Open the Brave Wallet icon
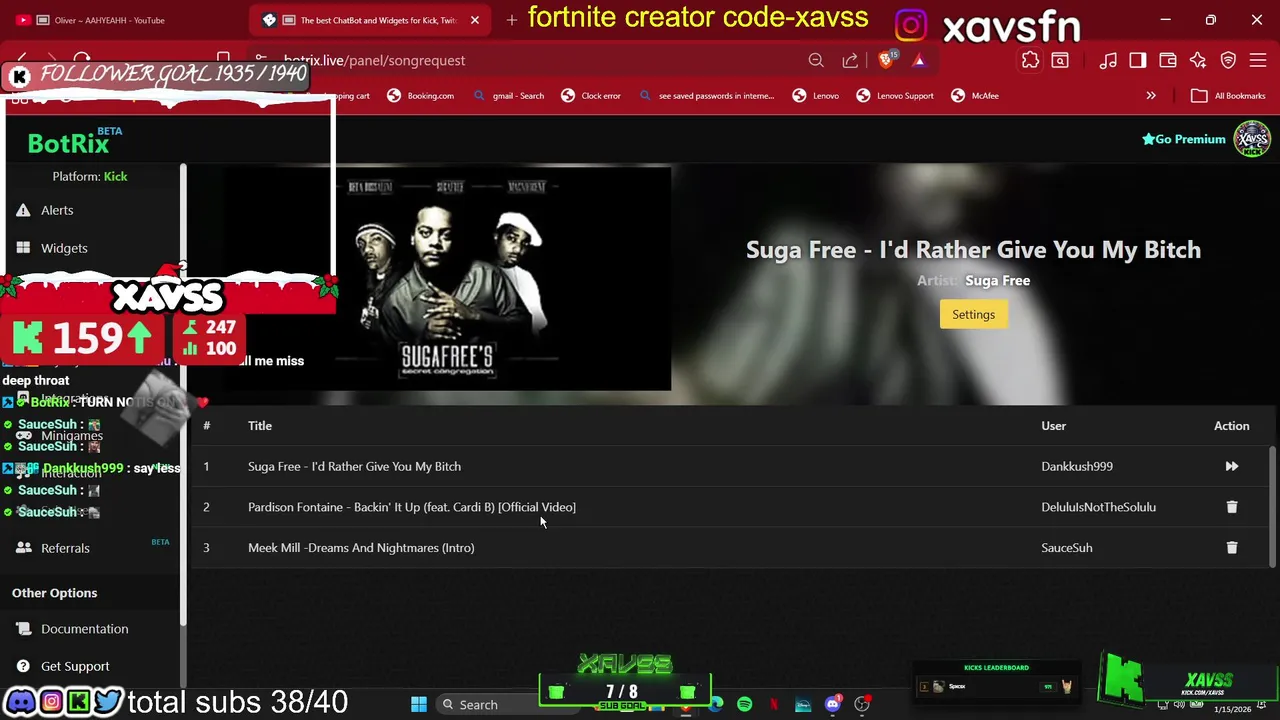 1168,60
